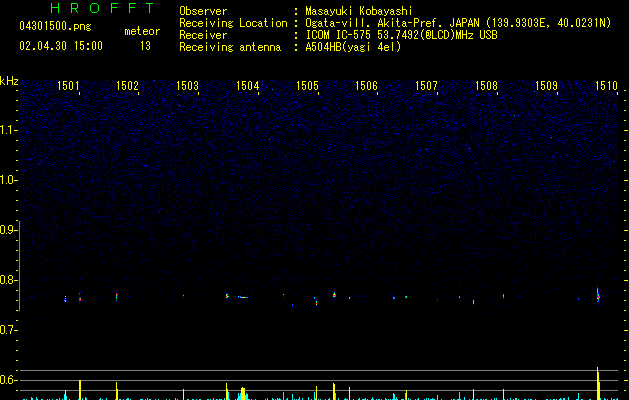This screenshot has height=400, width=629.
Task: Click the tallest yellow intensity spike near 1510
Action: (598, 383)
